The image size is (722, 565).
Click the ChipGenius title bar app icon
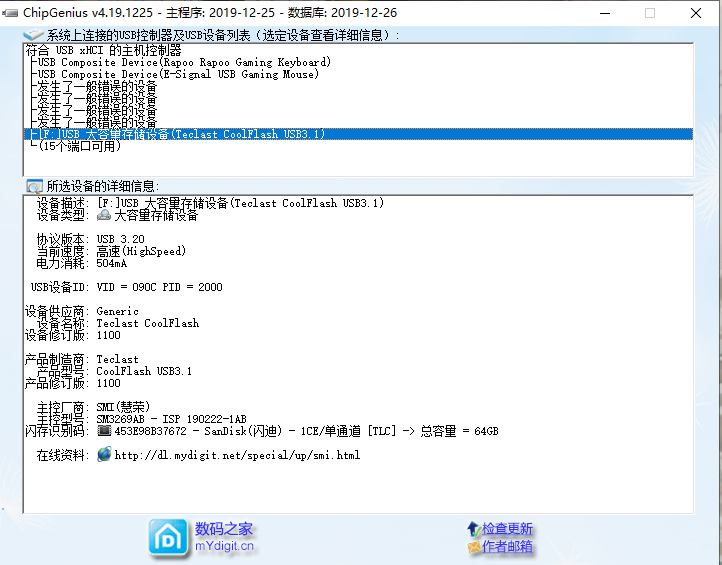(x=10, y=13)
